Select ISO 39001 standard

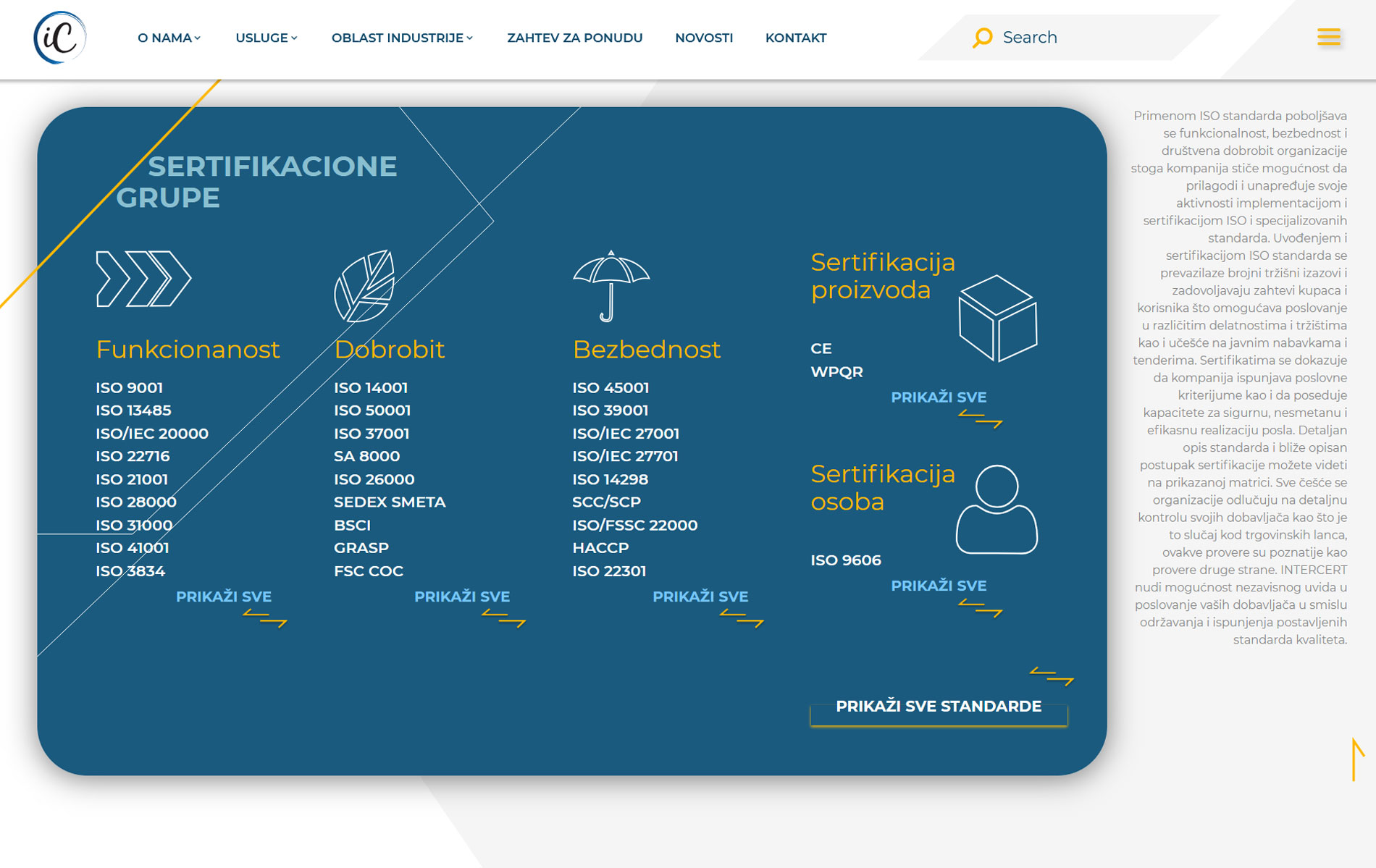tap(610, 410)
